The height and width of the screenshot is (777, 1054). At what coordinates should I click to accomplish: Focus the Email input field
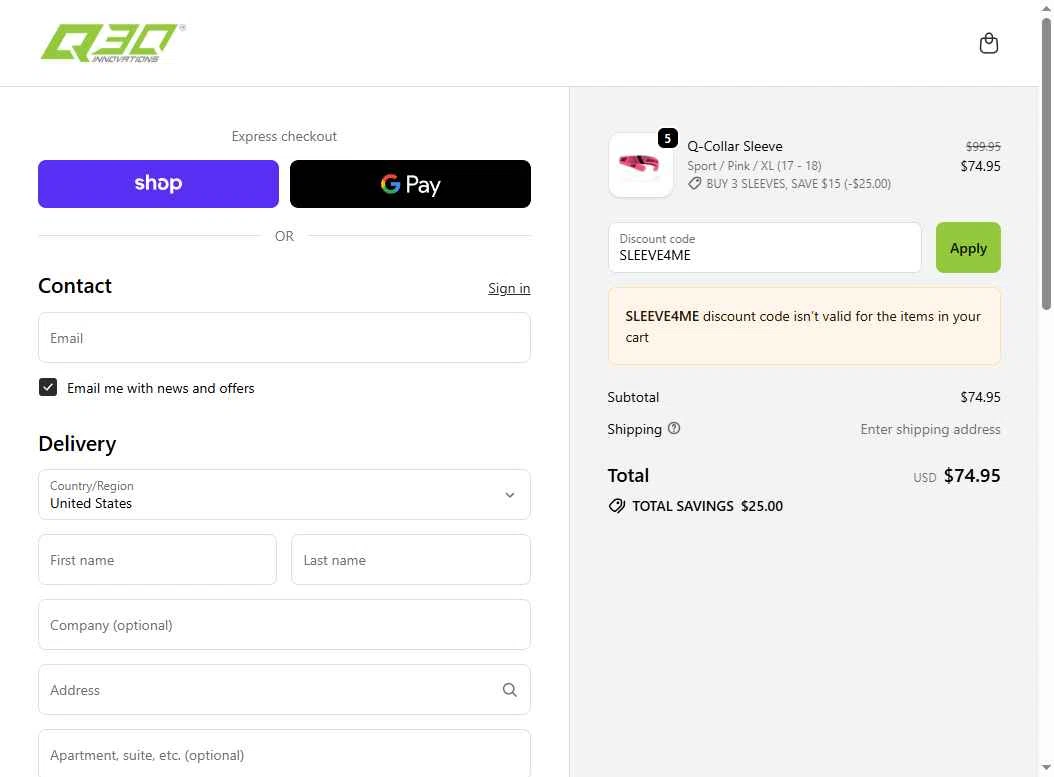tap(284, 337)
